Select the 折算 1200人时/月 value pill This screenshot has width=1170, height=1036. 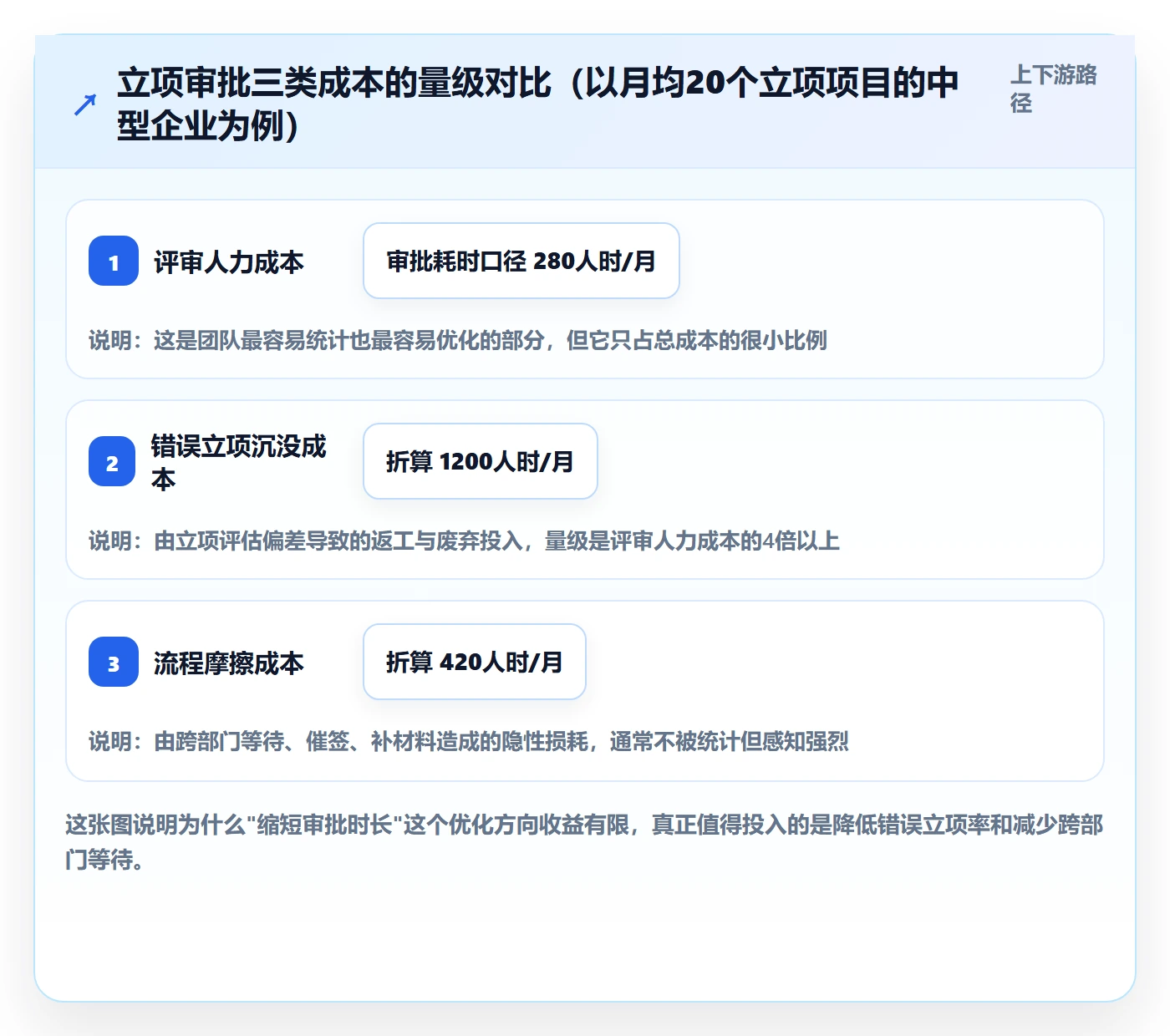click(x=481, y=461)
